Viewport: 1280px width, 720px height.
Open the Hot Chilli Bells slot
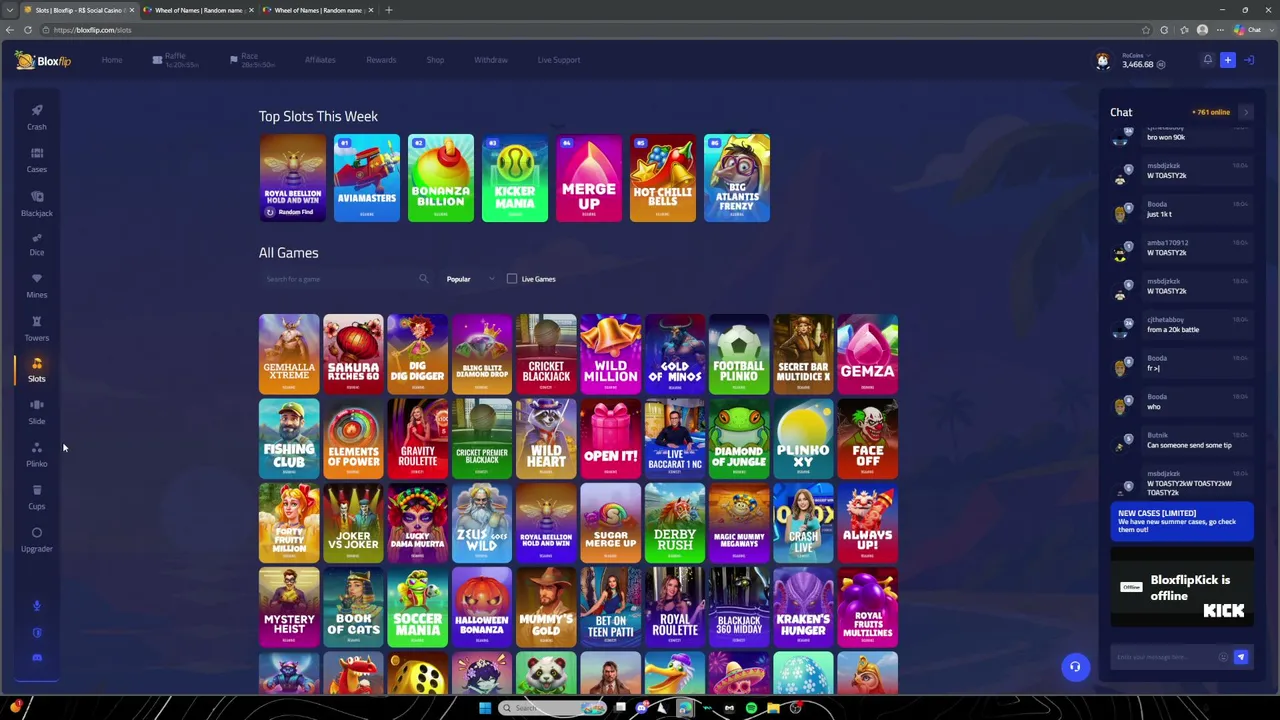pyautogui.click(x=663, y=178)
